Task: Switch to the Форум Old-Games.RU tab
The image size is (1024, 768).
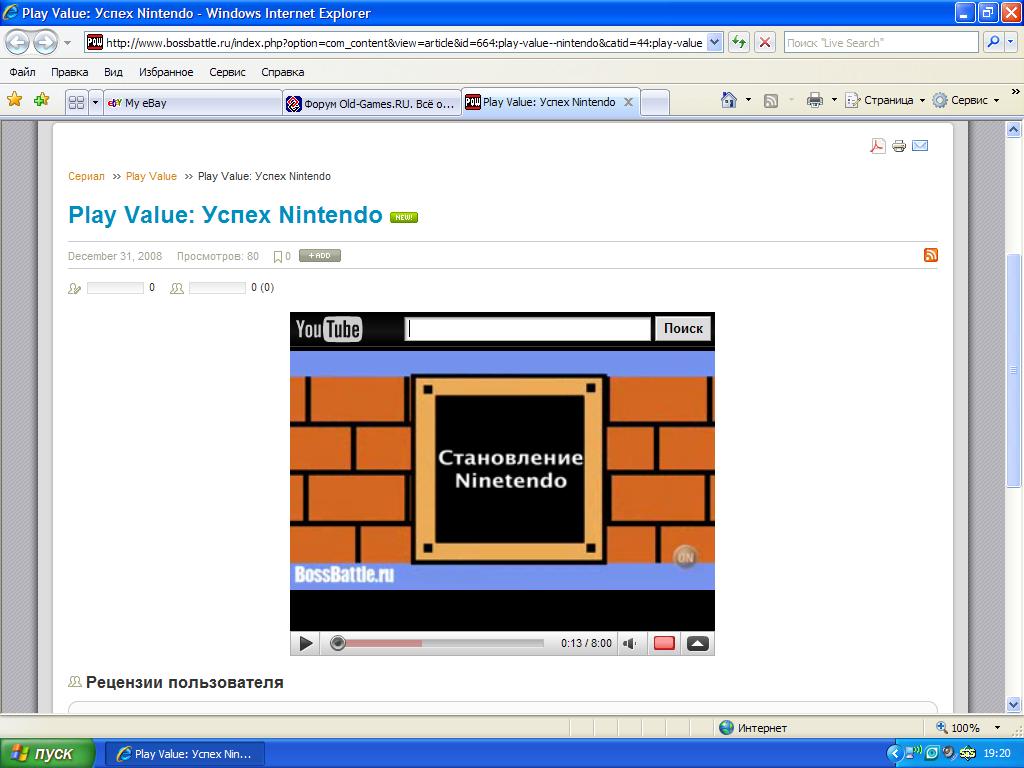Action: click(372, 103)
